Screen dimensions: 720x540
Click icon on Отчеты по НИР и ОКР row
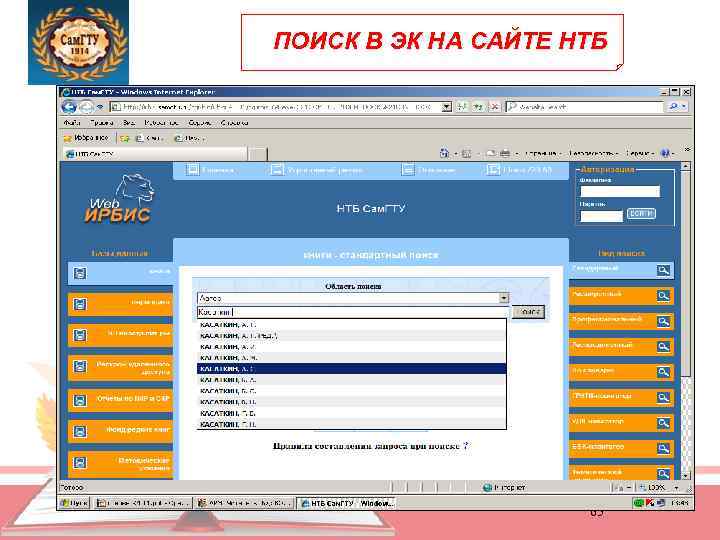click(80, 400)
